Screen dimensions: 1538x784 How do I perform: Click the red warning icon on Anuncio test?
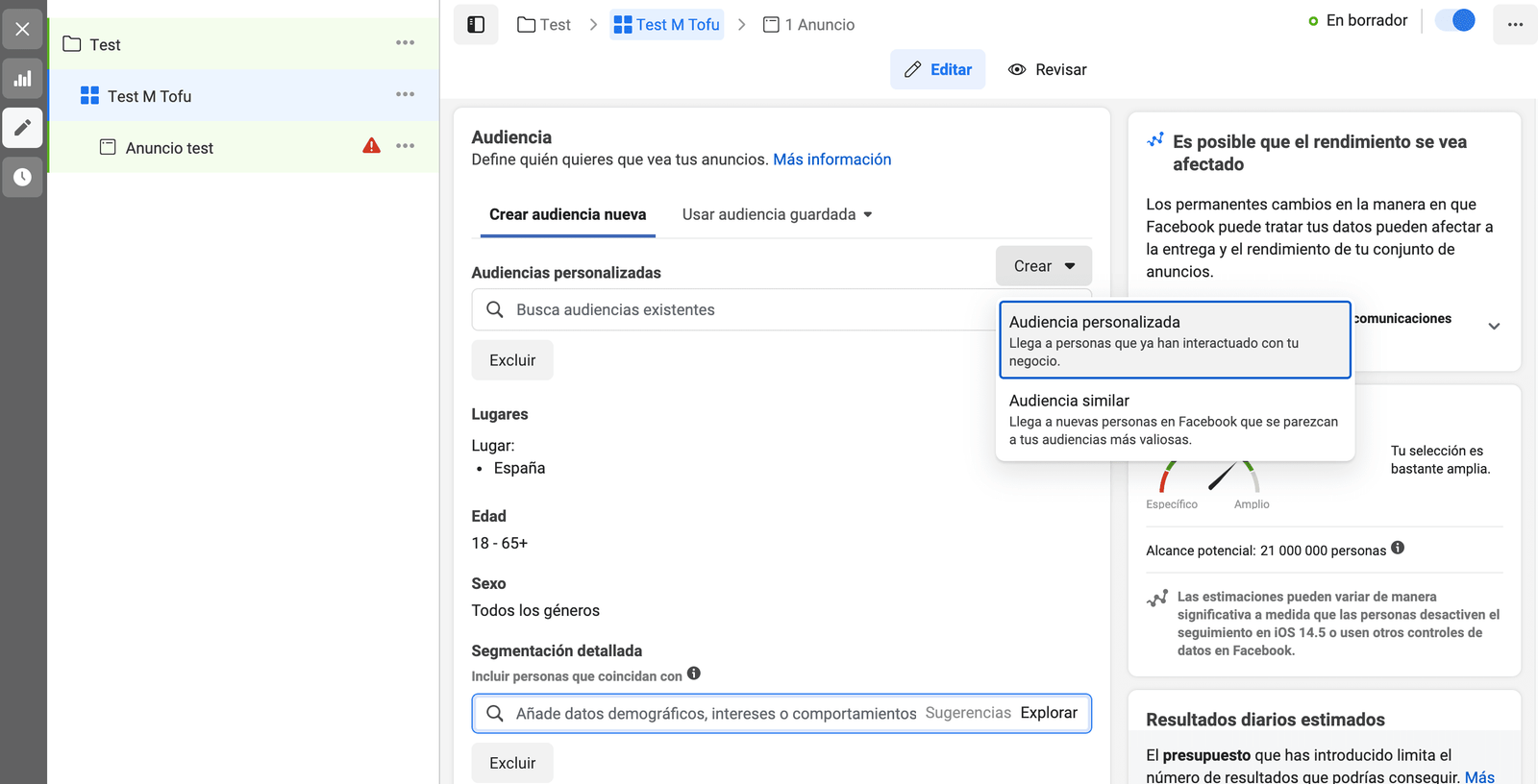[x=371, y=146]
